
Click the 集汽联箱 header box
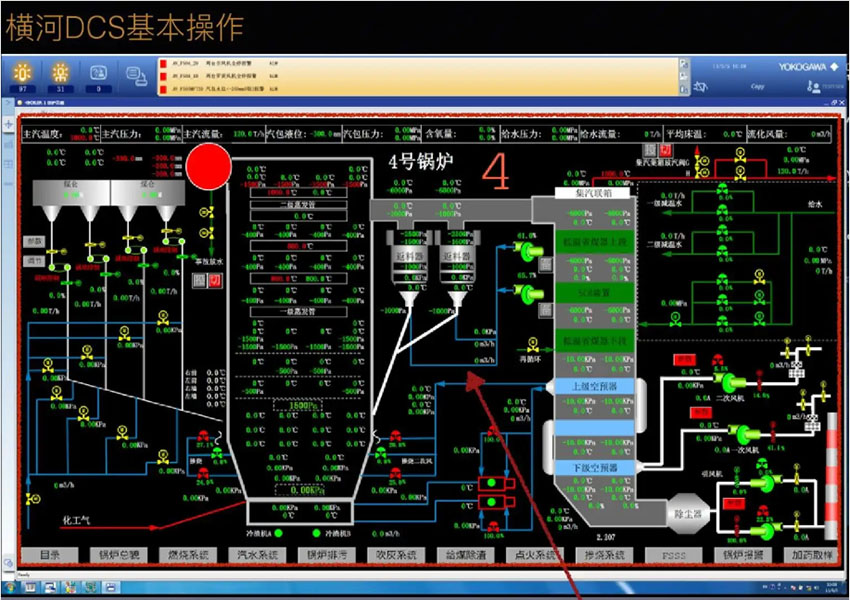tap(593, 192)
